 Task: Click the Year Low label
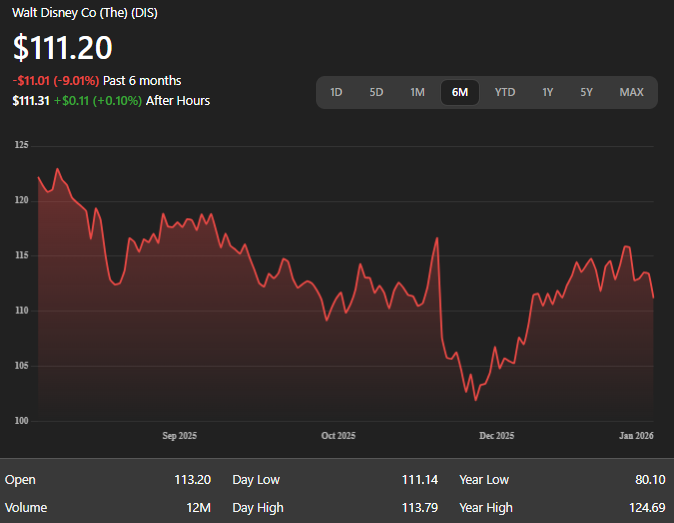pos(484,480)
